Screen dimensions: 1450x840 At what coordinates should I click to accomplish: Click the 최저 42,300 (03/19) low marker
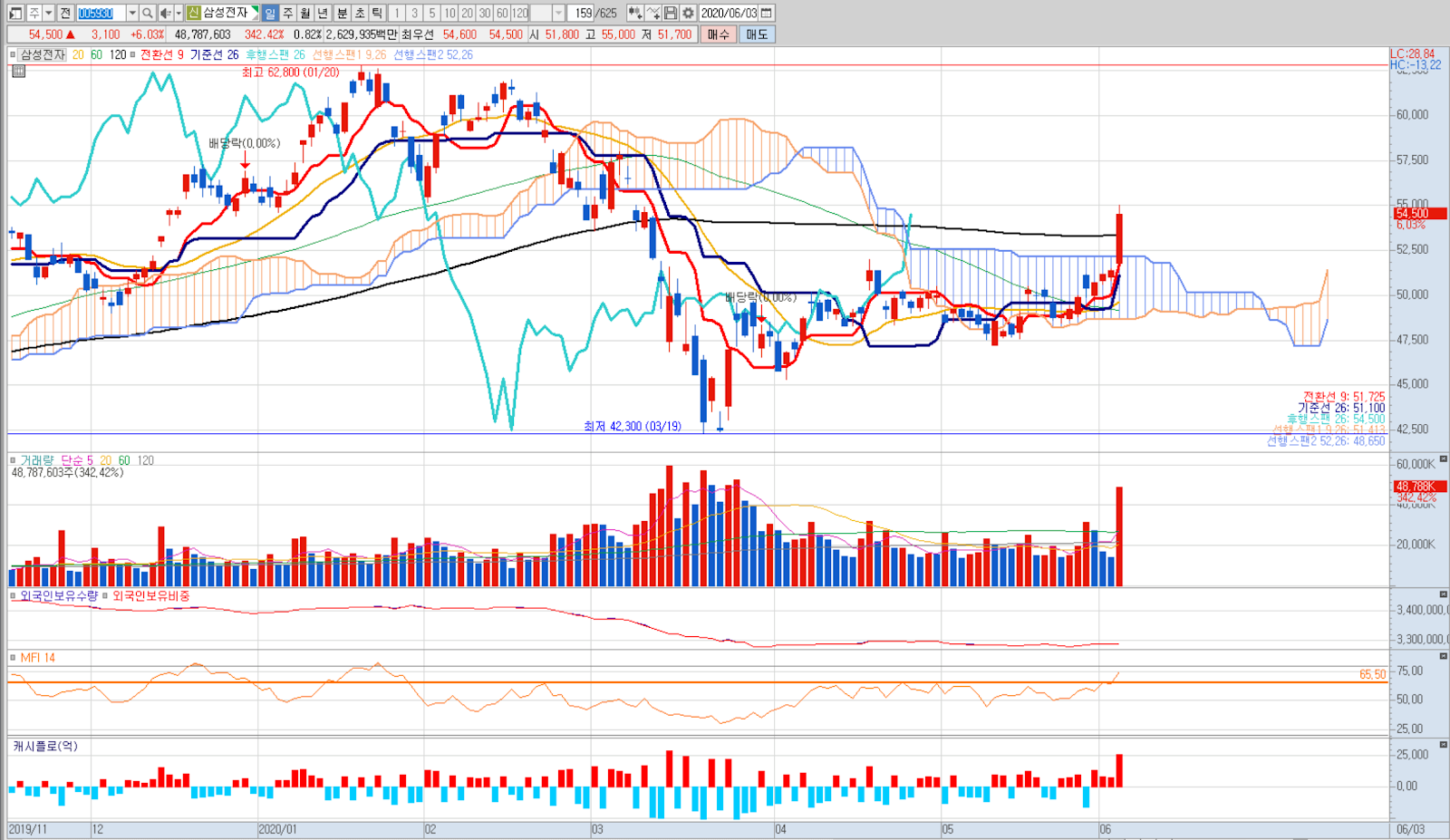pos(633,426)
